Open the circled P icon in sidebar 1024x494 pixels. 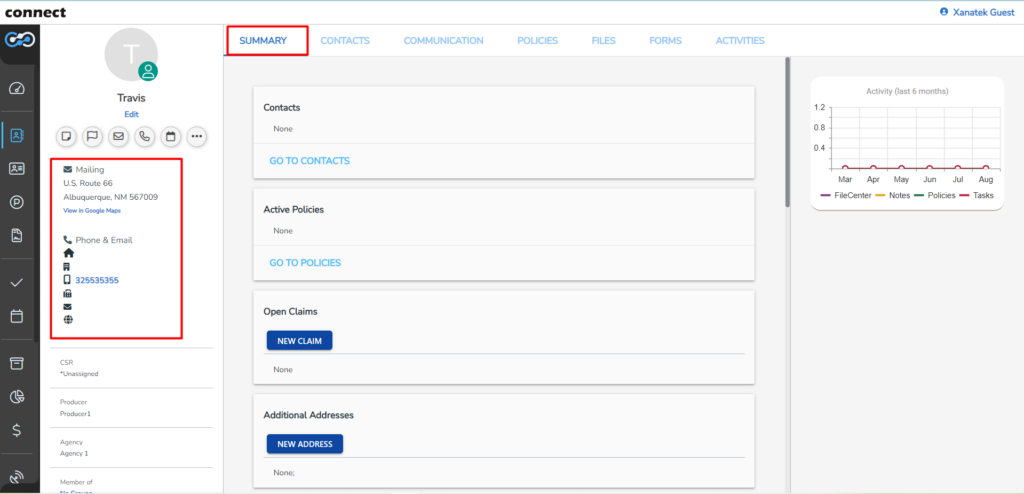[18, 203]
